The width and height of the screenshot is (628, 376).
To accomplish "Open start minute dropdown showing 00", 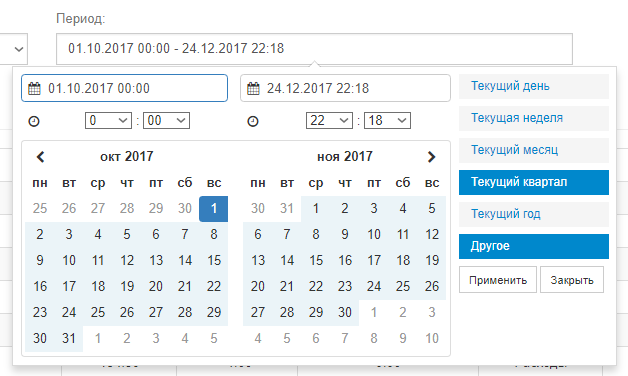I will (166, 121).
